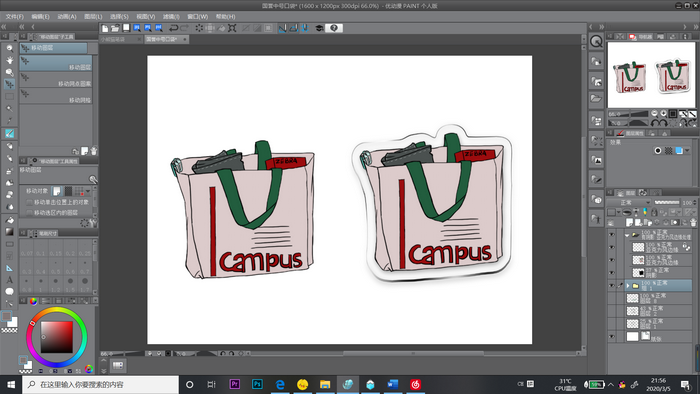
Task: Open the blending mode dropdown
Action: click(629, 203)
